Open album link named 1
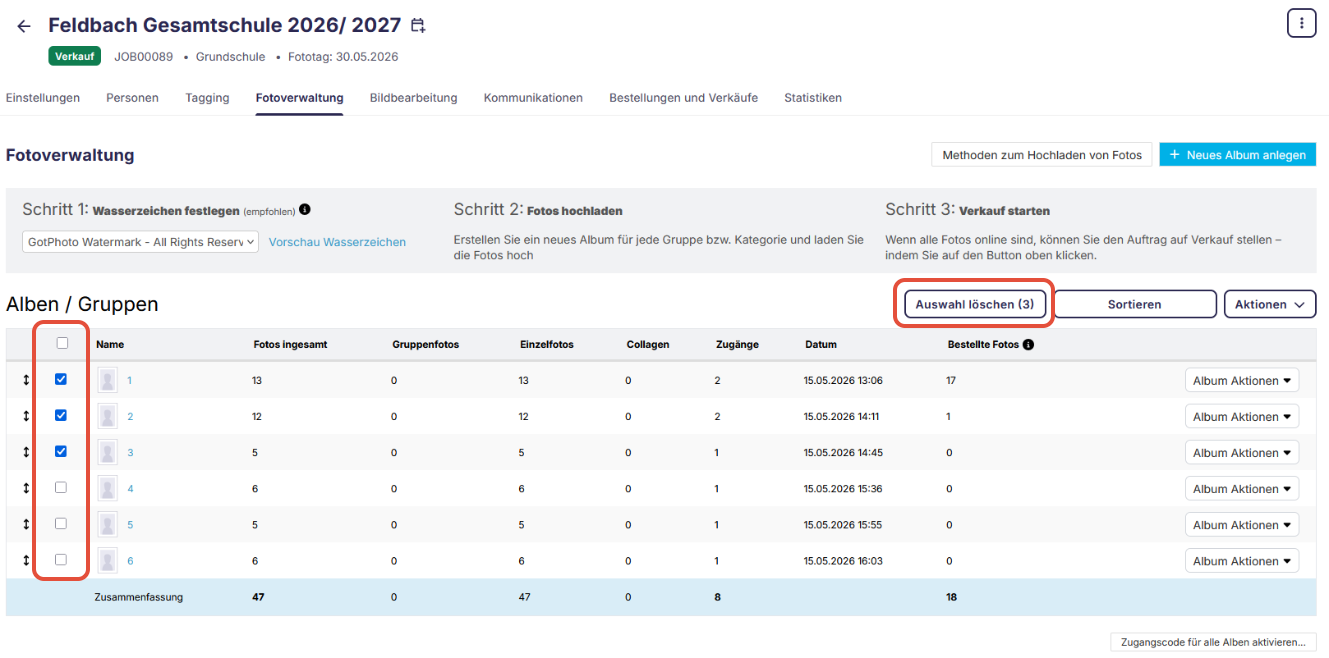 pyautogui.click(x=129, y=381)
